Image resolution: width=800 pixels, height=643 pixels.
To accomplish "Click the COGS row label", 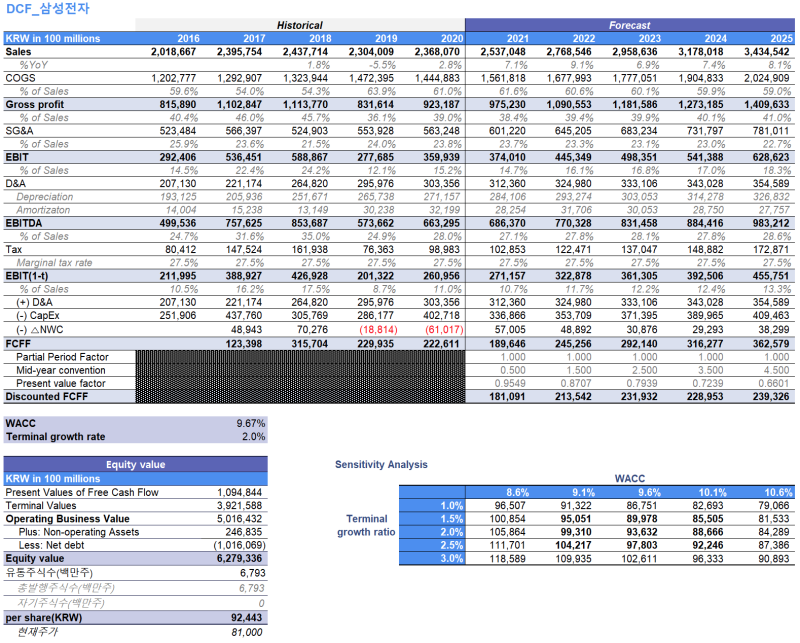I will [x=20, y=78].
